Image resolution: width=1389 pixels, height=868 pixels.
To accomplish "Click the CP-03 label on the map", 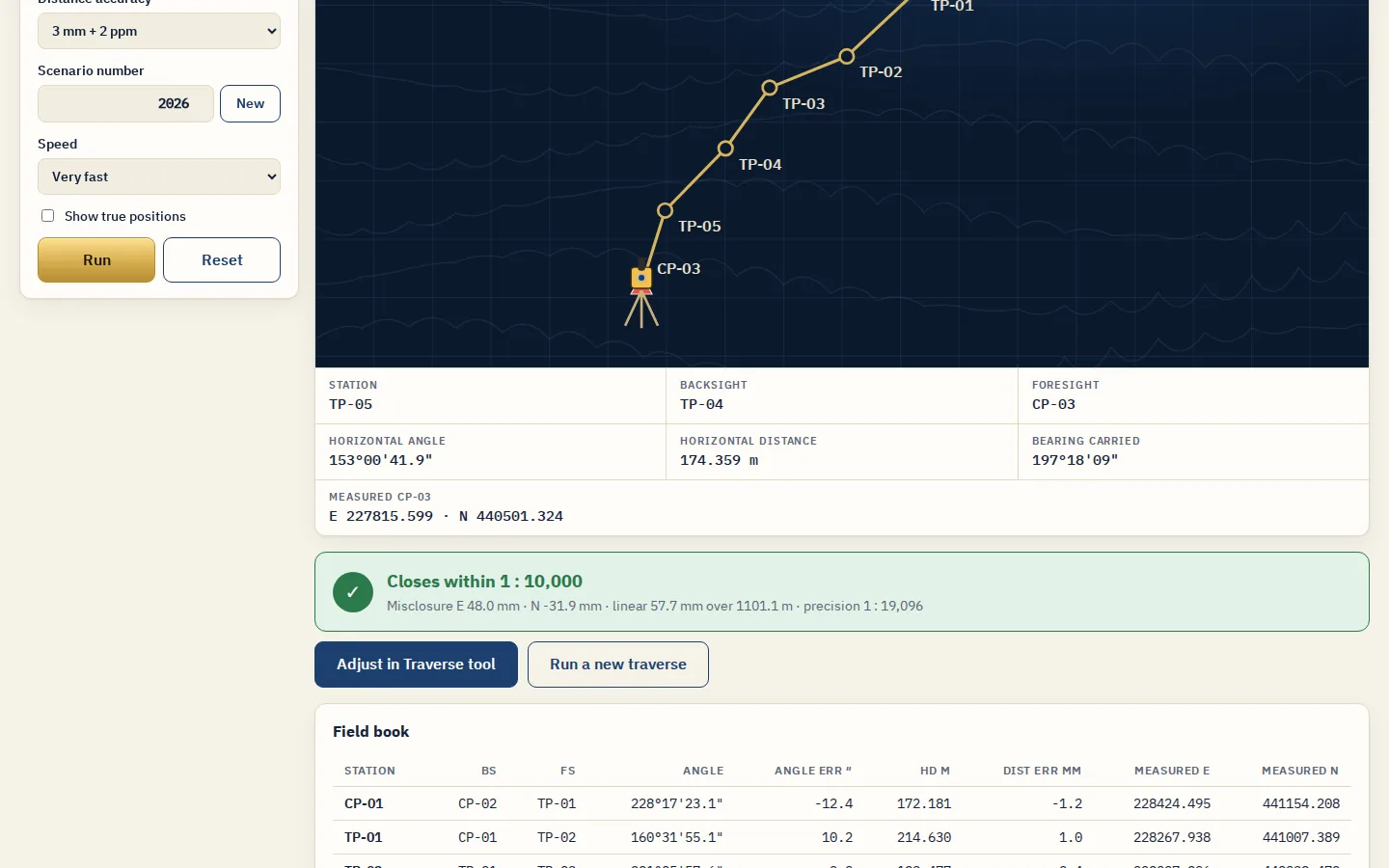I will click(x=678, y=268).
